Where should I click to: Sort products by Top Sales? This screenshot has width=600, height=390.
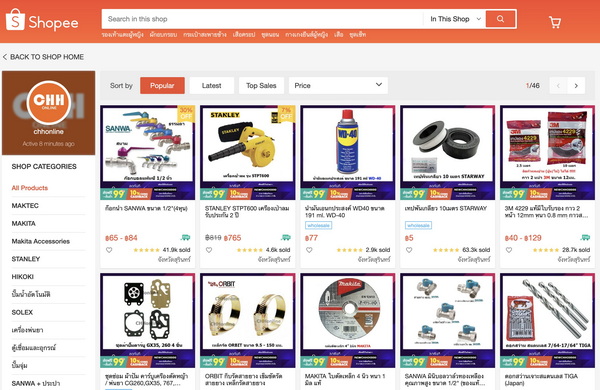click(x=261, y=85)
